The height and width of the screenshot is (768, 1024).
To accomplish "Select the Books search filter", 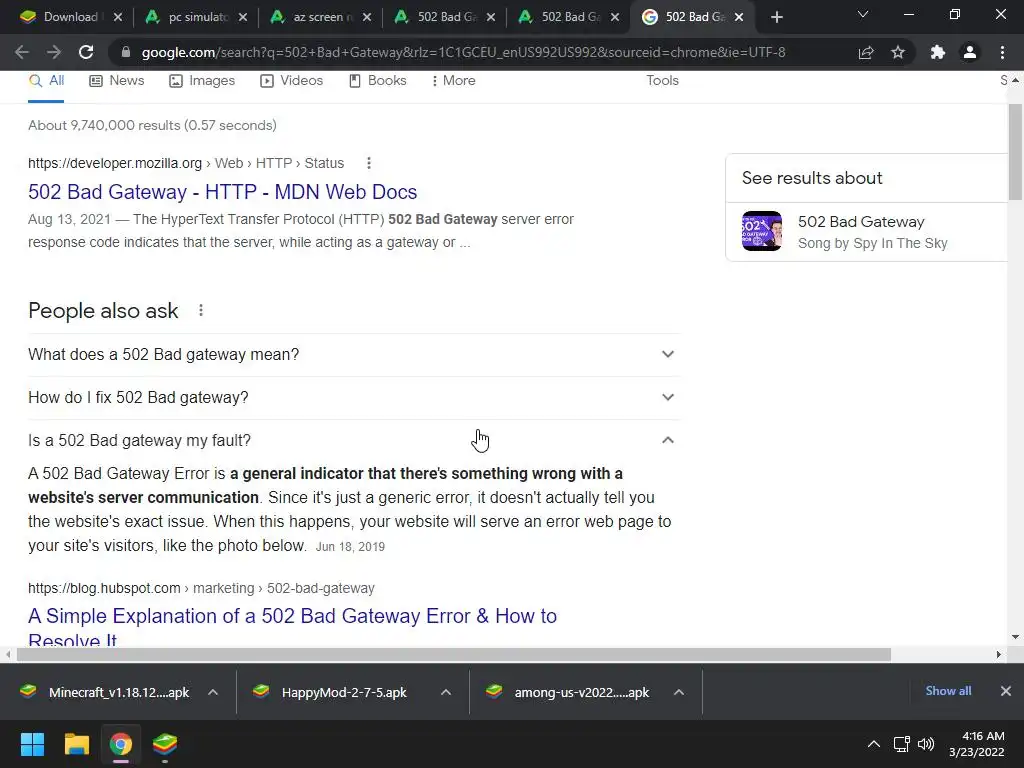I will (377, 81).
